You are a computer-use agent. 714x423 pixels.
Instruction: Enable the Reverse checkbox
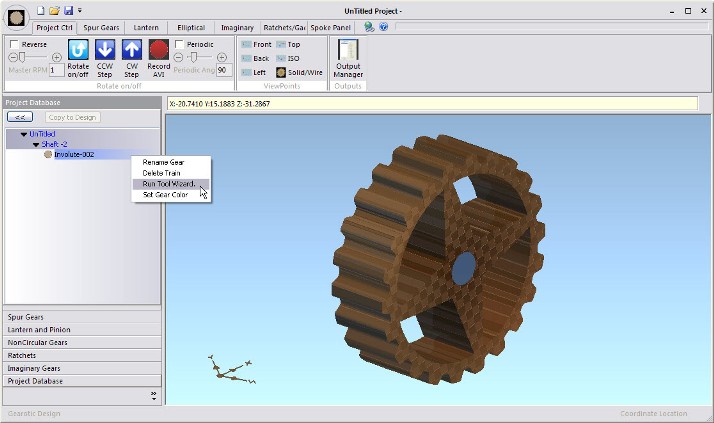[14, 45]
